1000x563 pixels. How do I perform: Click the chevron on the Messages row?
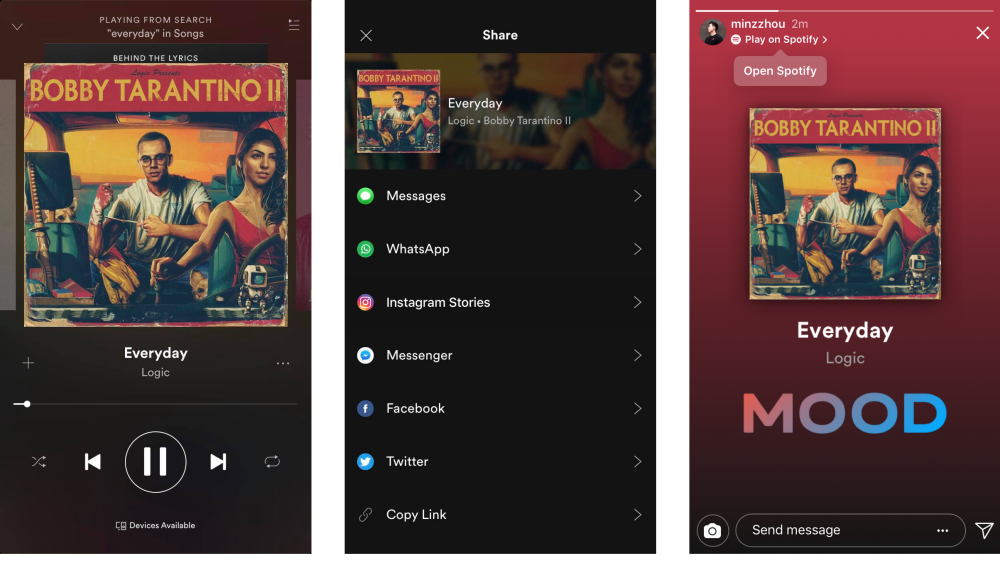pos(637,196)
